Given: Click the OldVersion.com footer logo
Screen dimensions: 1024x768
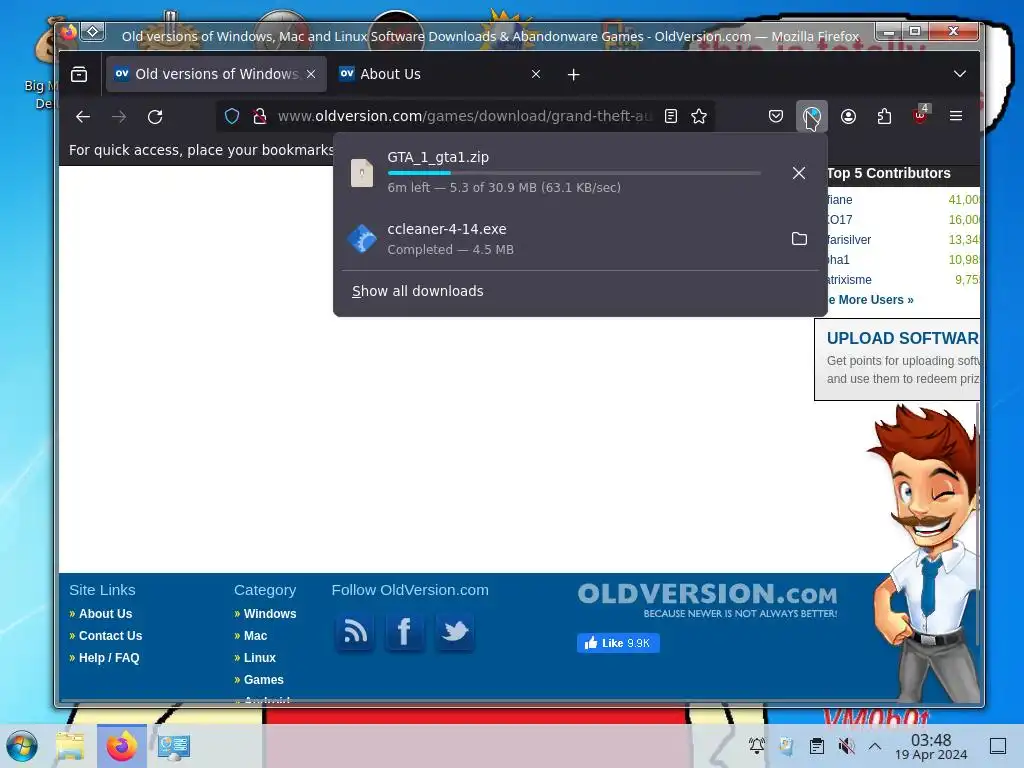Looking at the screenshot, I should 707,600.
